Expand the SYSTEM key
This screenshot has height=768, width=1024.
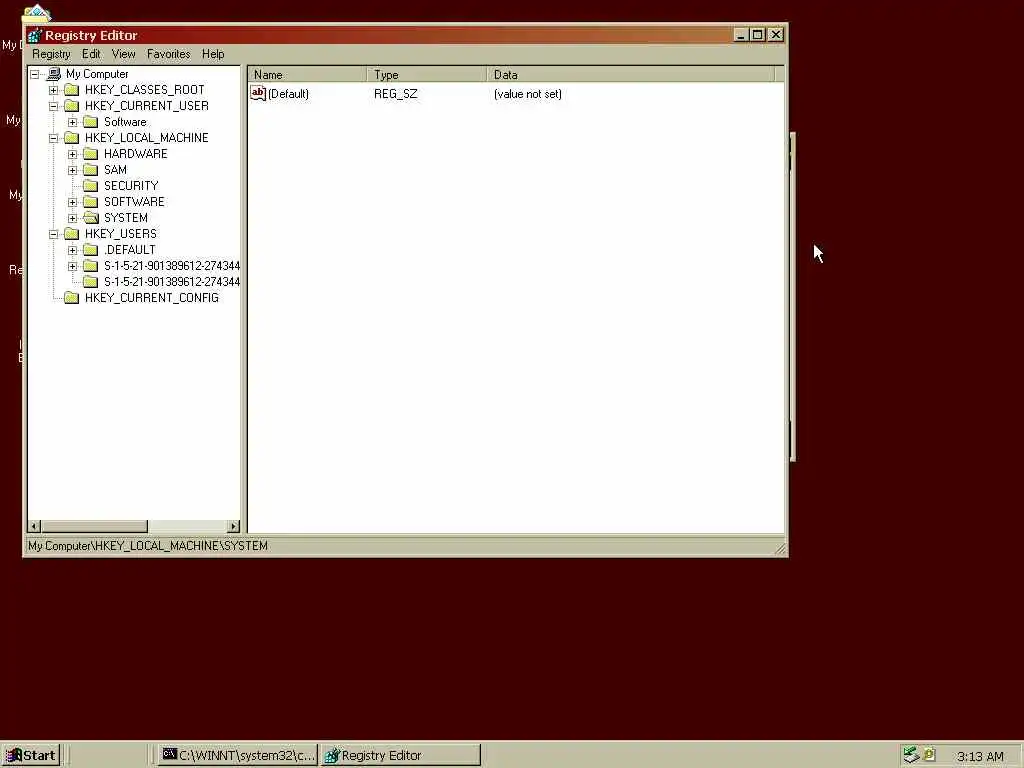point(72,218)
